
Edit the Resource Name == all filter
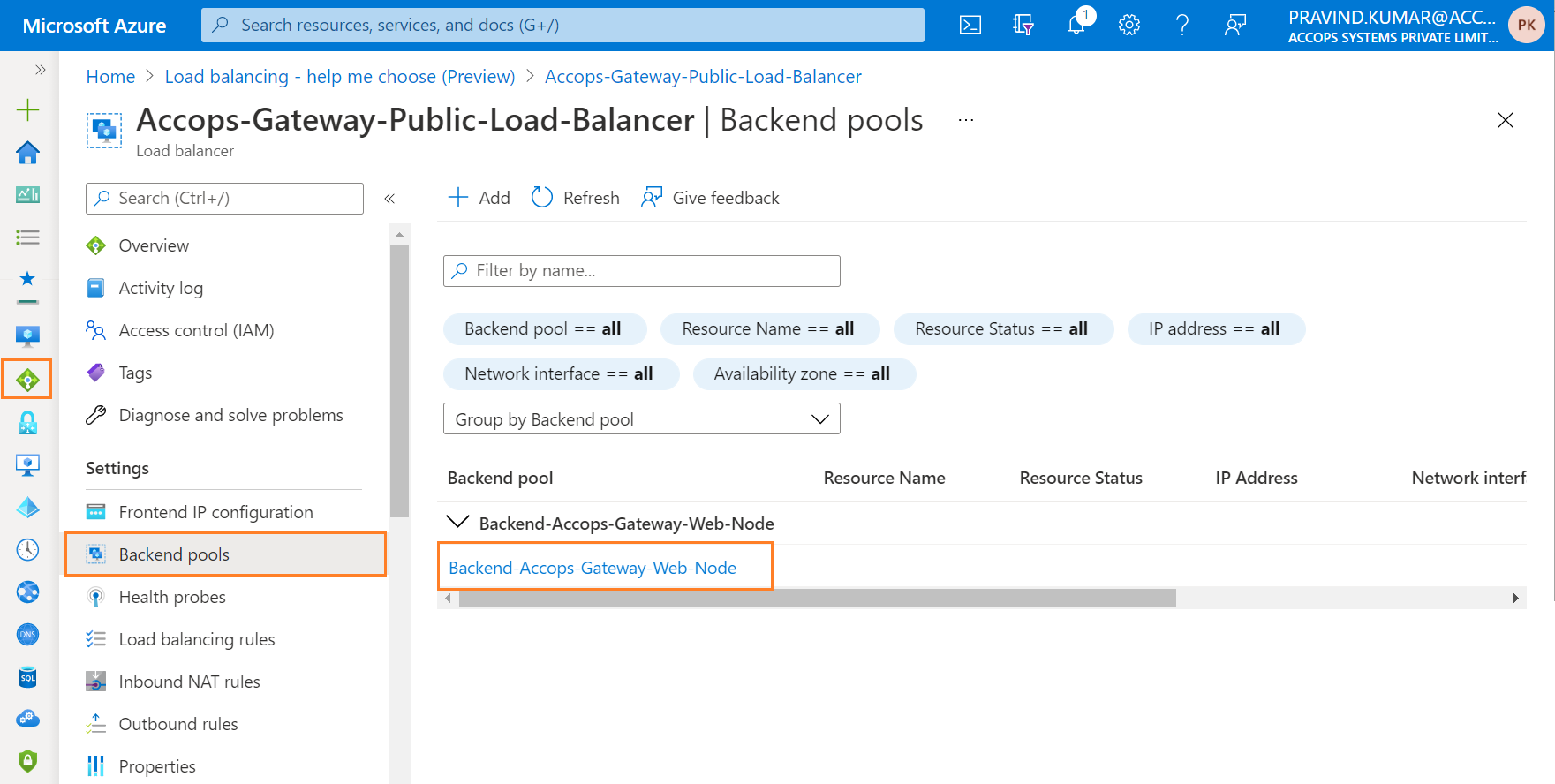click(x=770, y=329)
